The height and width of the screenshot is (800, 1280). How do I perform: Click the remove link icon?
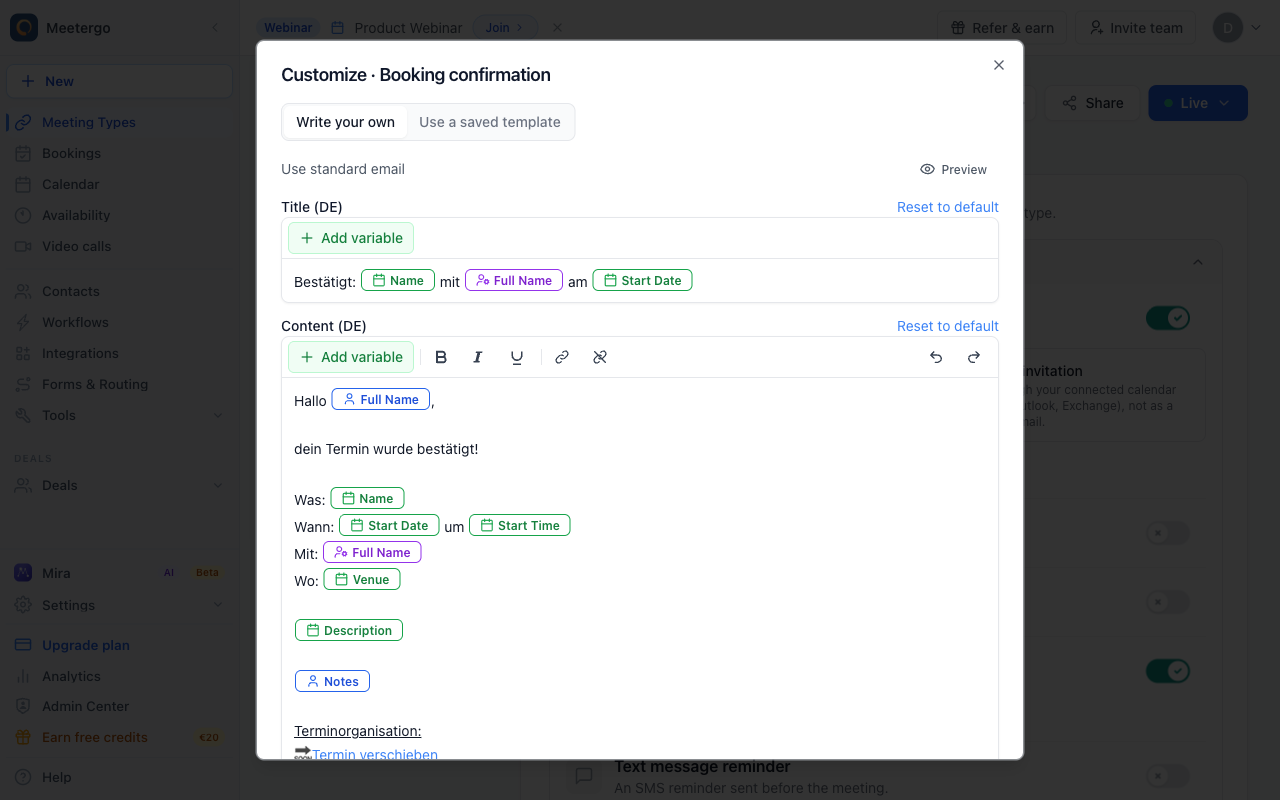[x=600, y=357]
